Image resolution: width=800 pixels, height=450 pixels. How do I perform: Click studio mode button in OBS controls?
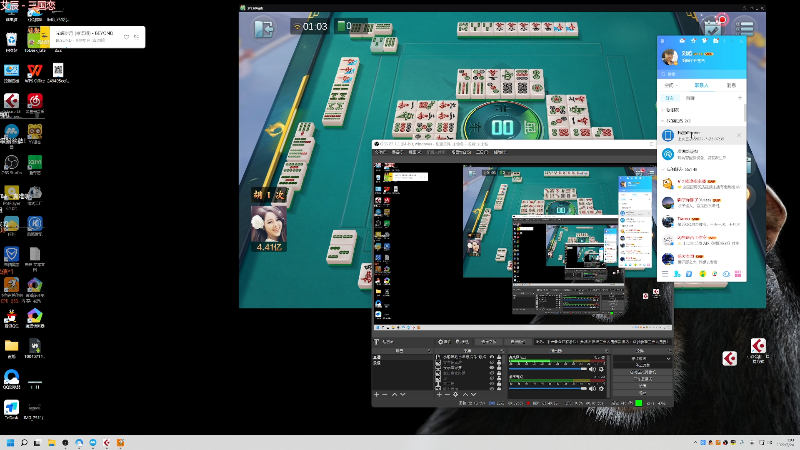click(x=642, y=379)
